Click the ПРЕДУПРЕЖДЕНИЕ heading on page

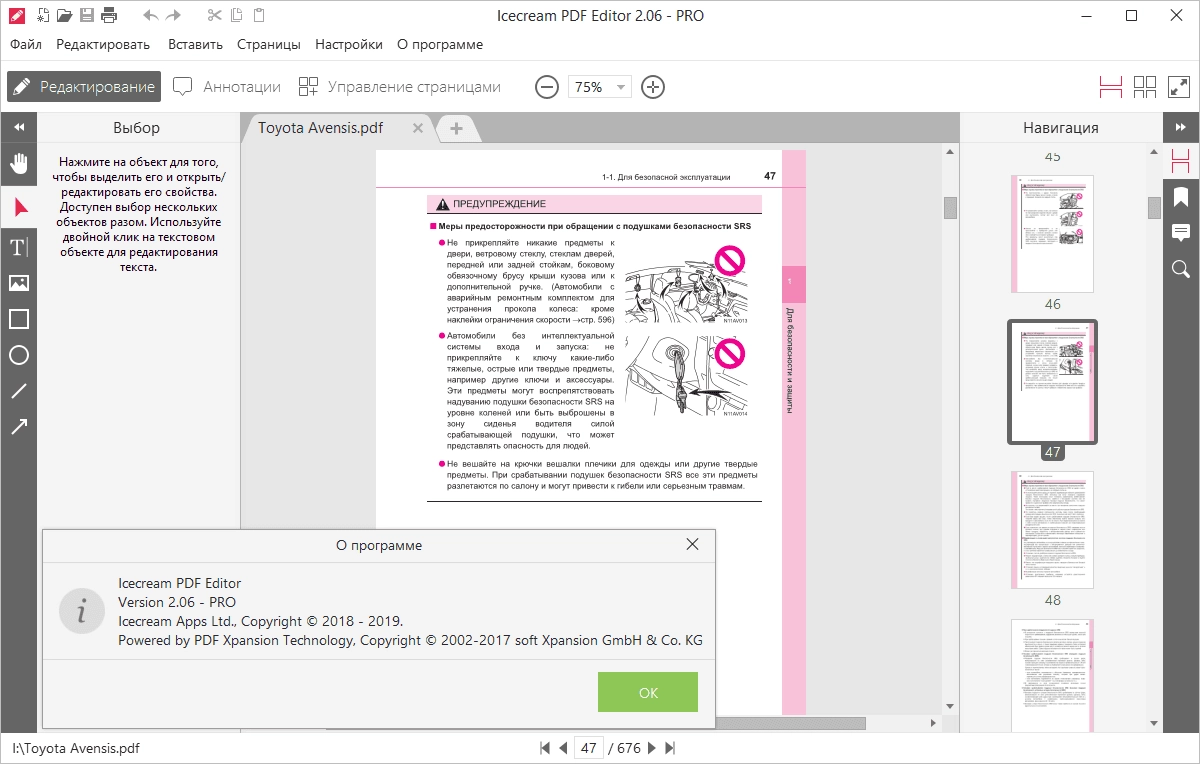click(x=499, y=203)
